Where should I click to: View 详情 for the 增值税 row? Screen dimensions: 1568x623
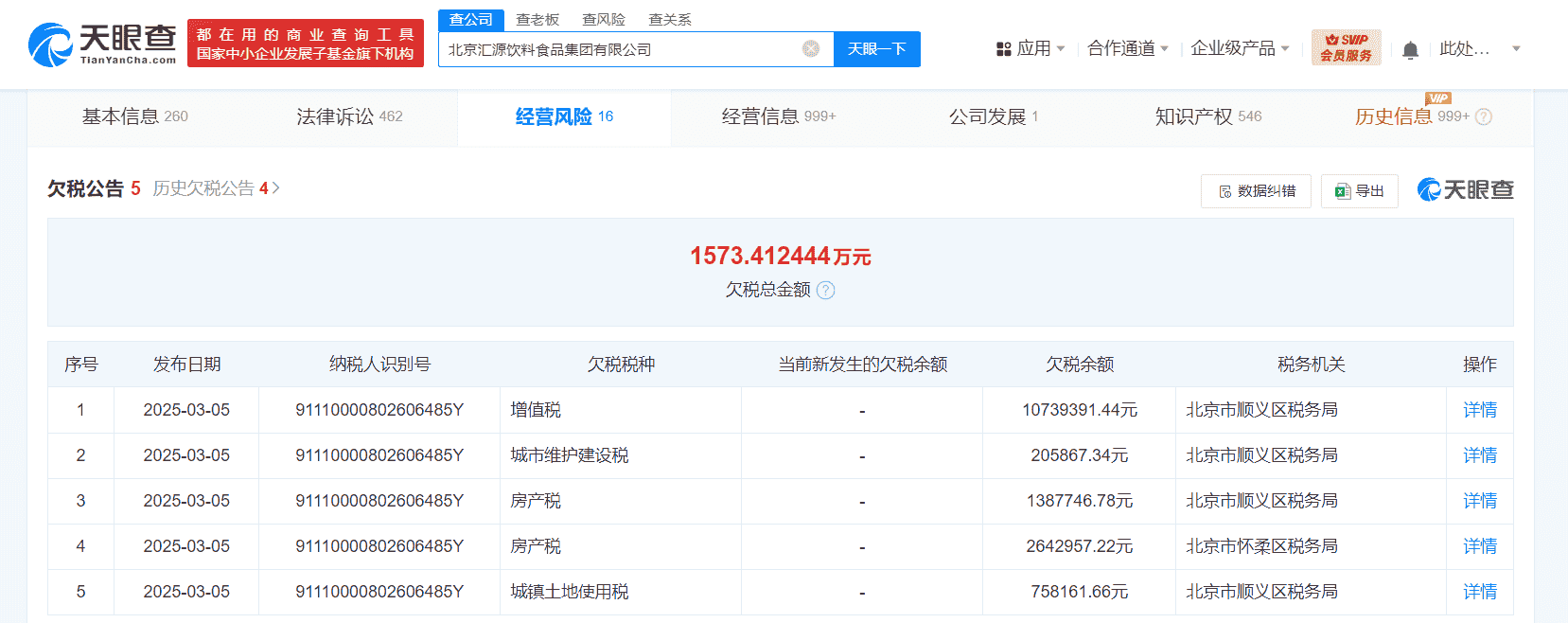click(x=1479, y=410)
